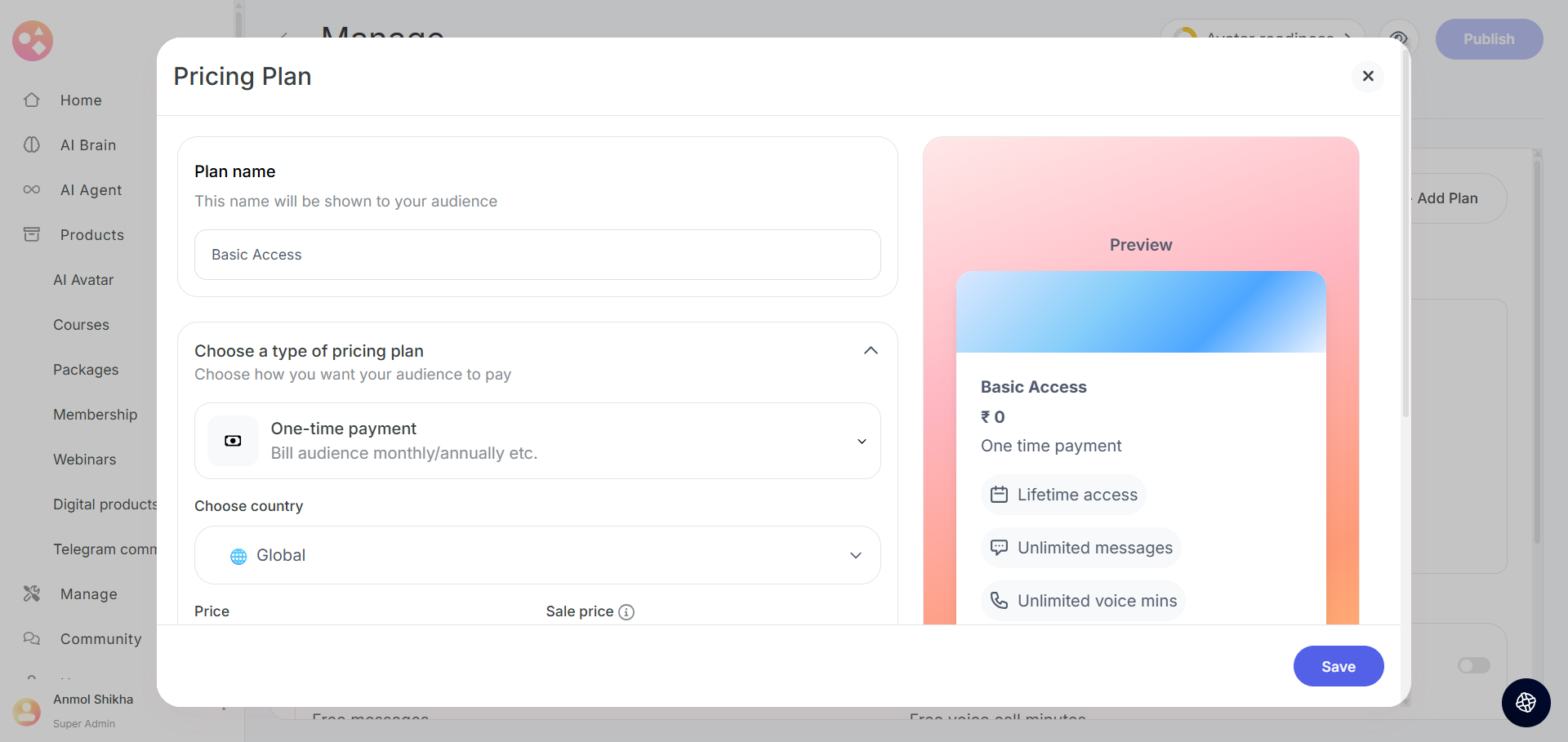Click the Community chat icon
The width and height of the screenshot is (1568, 742).
tap(32, 638)
